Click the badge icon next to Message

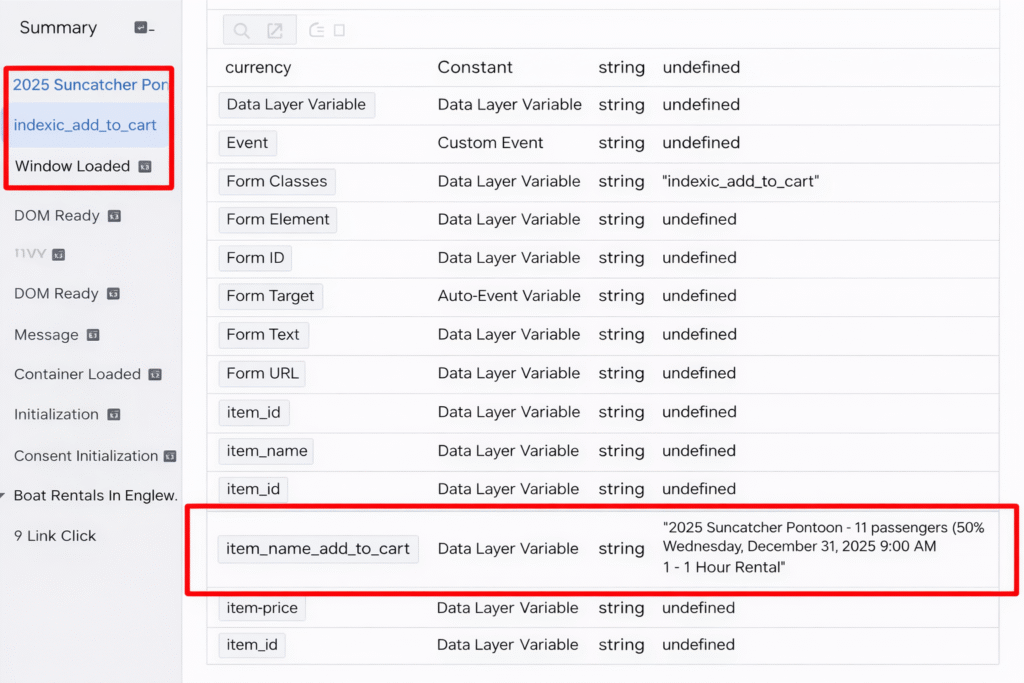(93, 335)
